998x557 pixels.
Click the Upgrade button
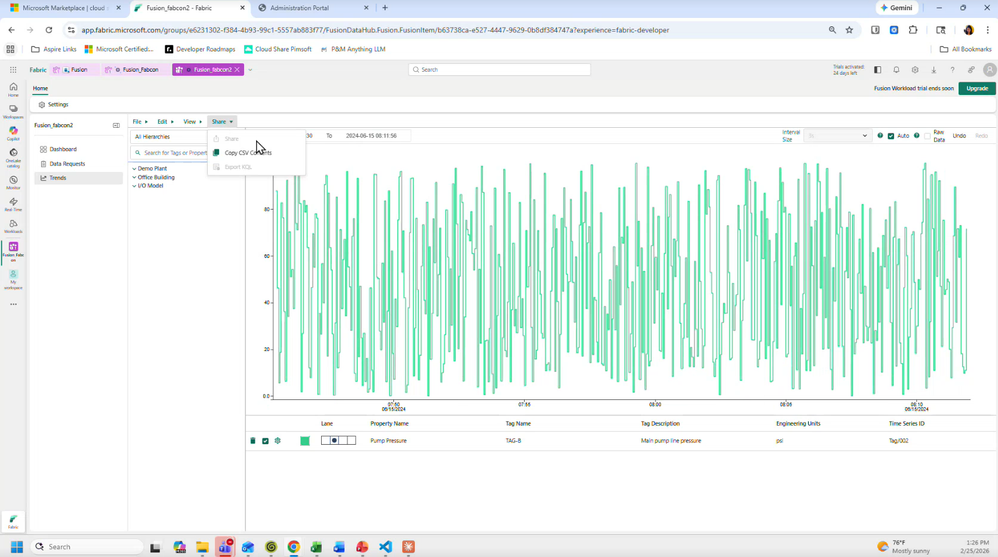coord(977,88)
